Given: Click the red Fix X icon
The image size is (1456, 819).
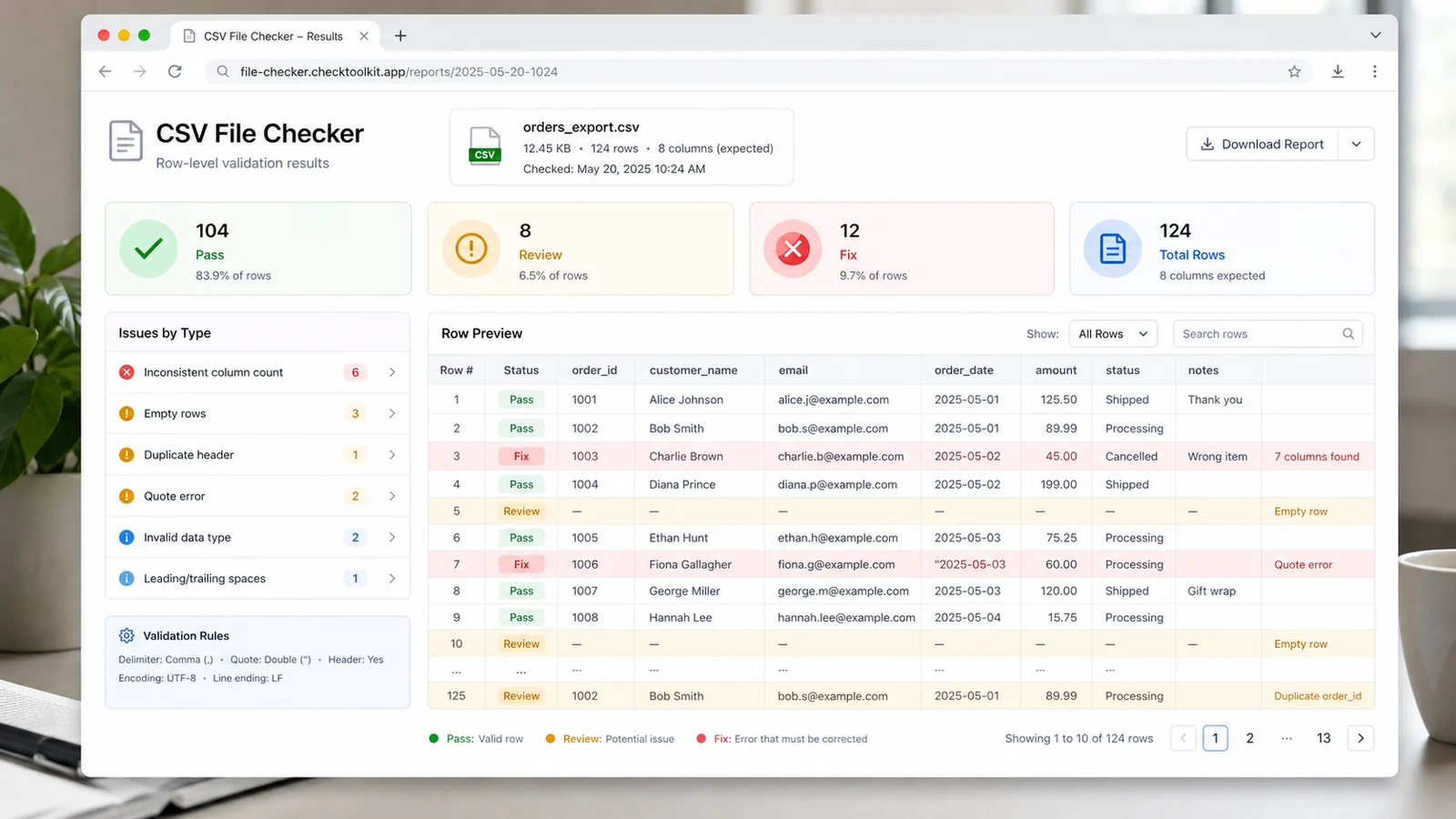Looking at the screenshot, I should pos(793,248).
